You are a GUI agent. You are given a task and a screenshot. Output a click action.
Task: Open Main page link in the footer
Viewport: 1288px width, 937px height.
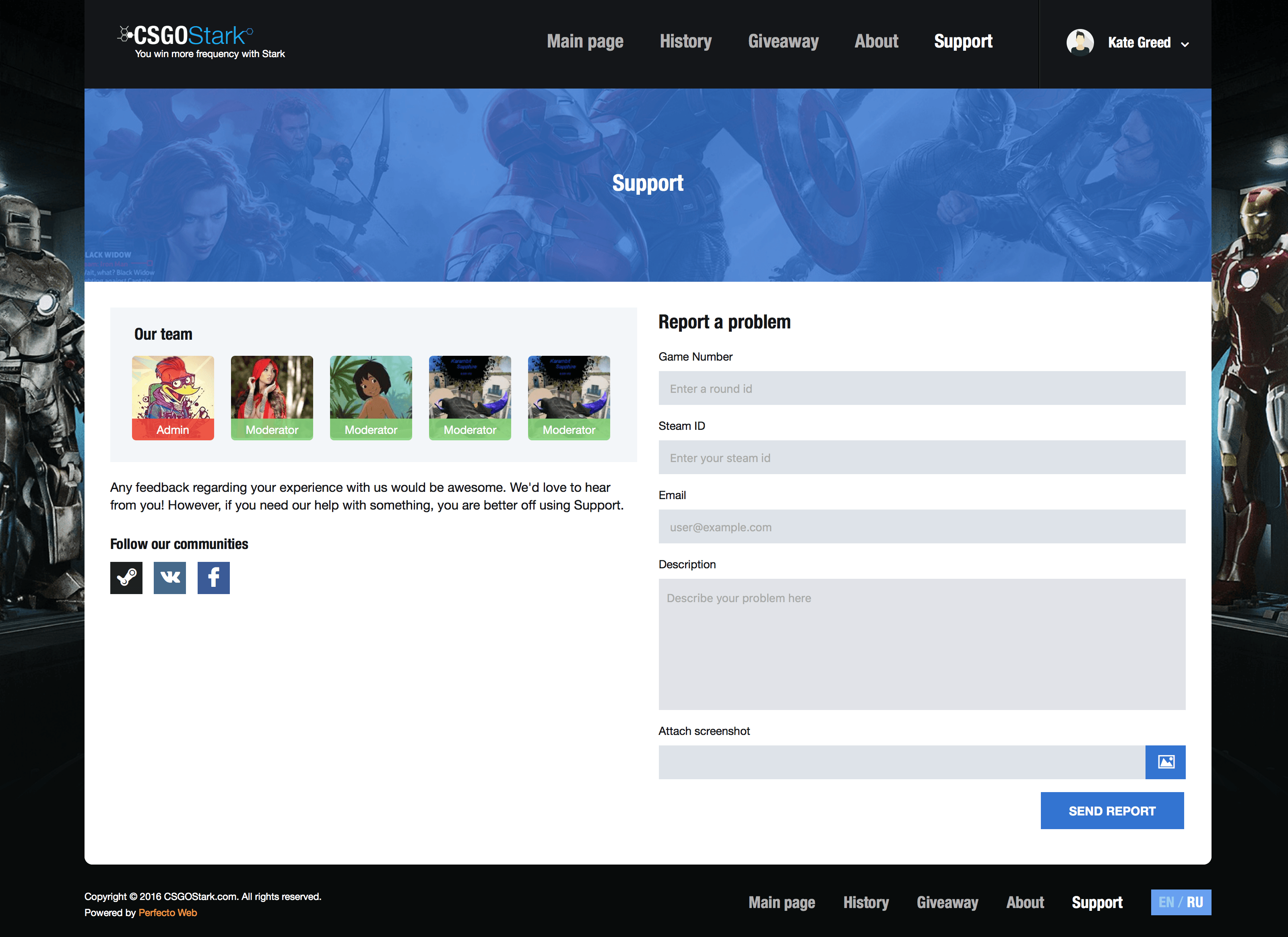point(781,902)
